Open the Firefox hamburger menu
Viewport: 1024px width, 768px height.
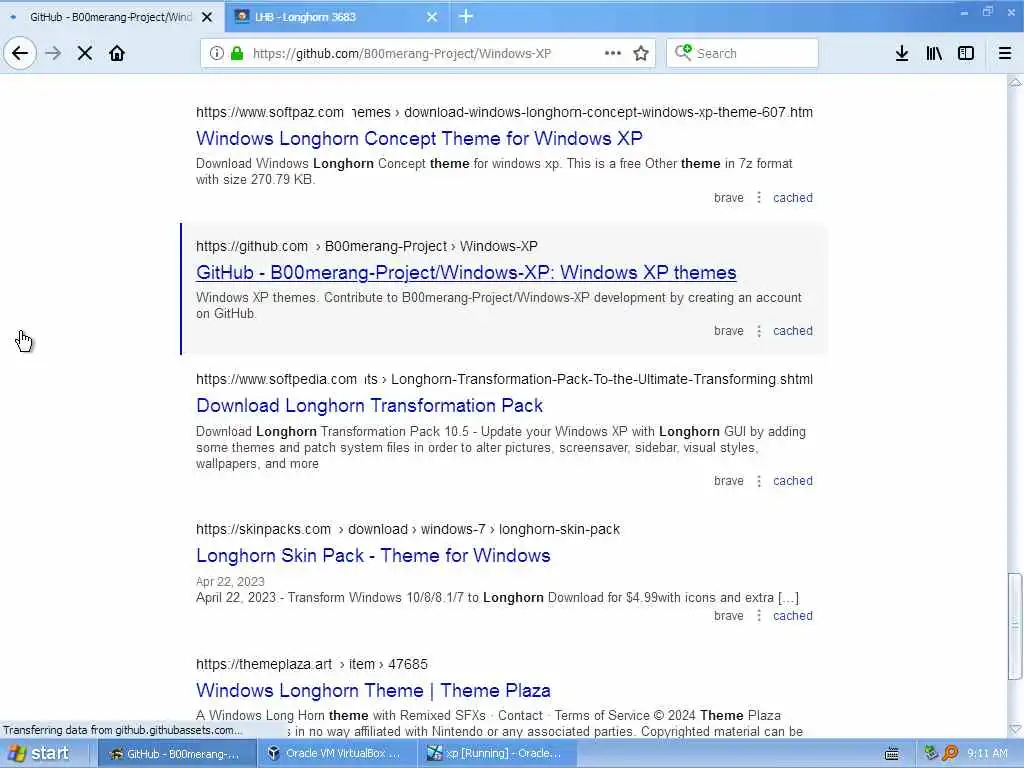pos(1004,53)
